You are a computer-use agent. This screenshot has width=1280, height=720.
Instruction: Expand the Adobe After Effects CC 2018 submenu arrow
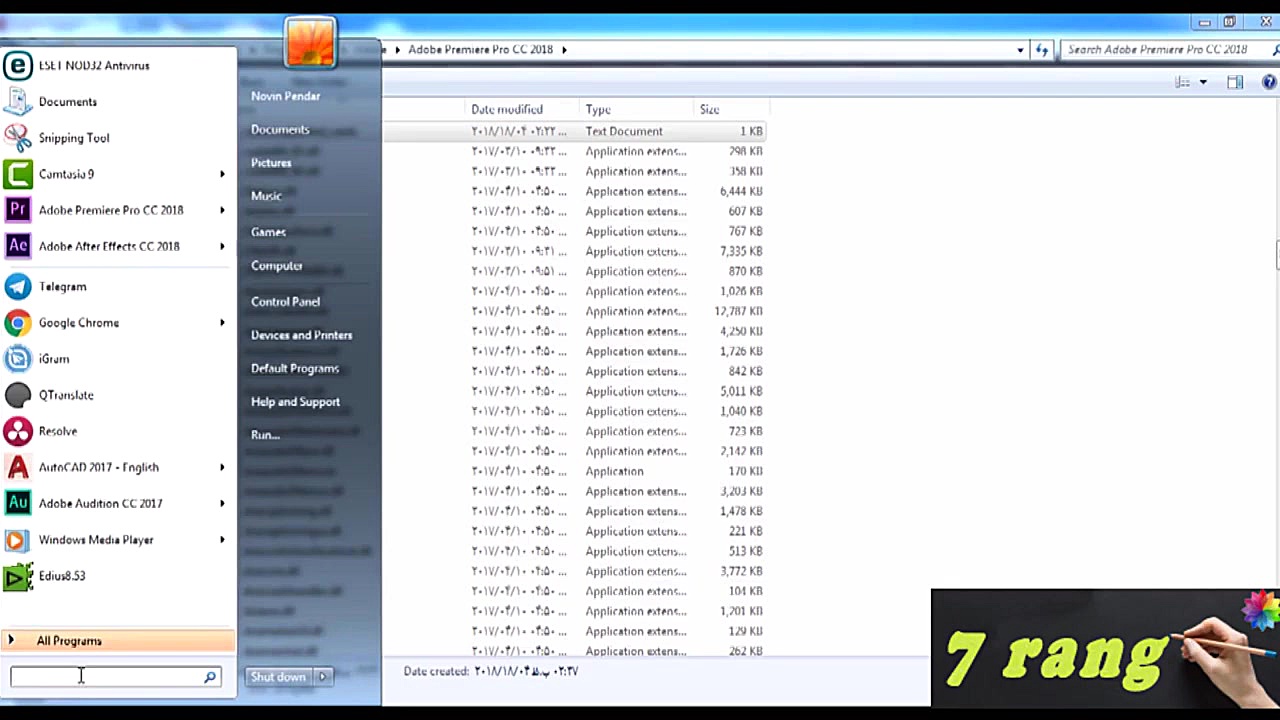[222, 246]
